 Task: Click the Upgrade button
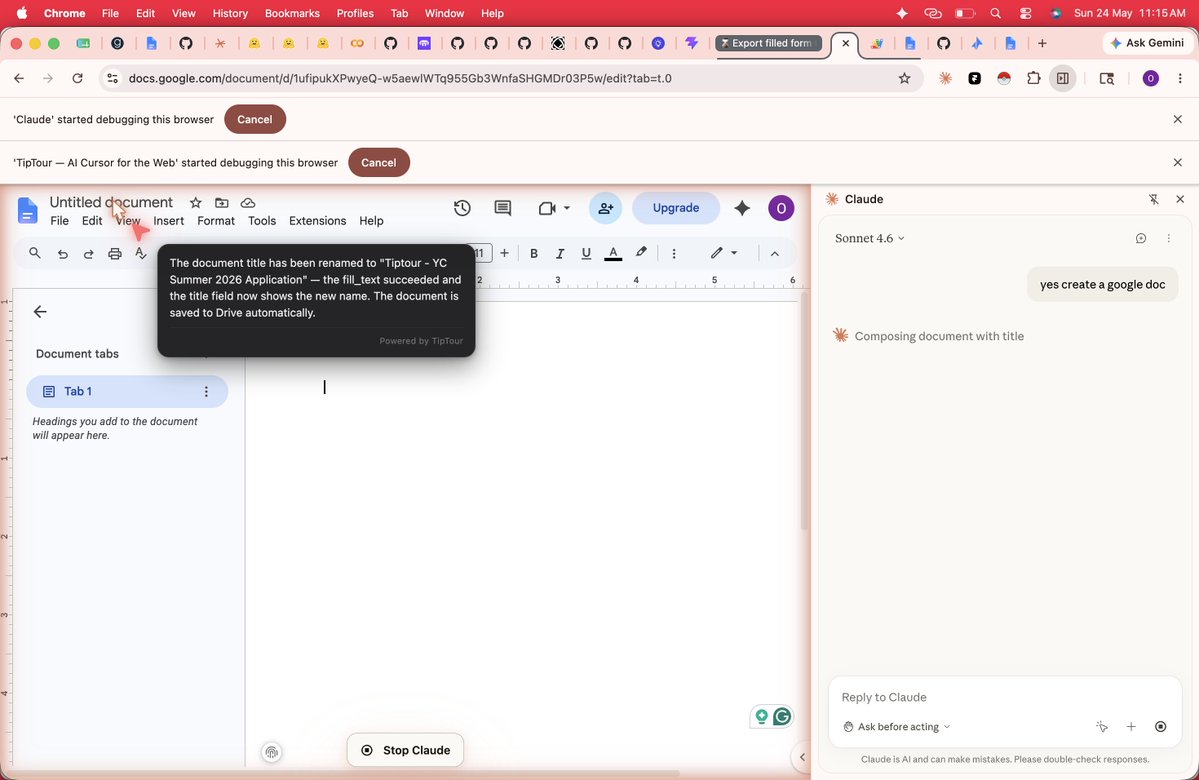pyautogui.click(x=676, y=208)
